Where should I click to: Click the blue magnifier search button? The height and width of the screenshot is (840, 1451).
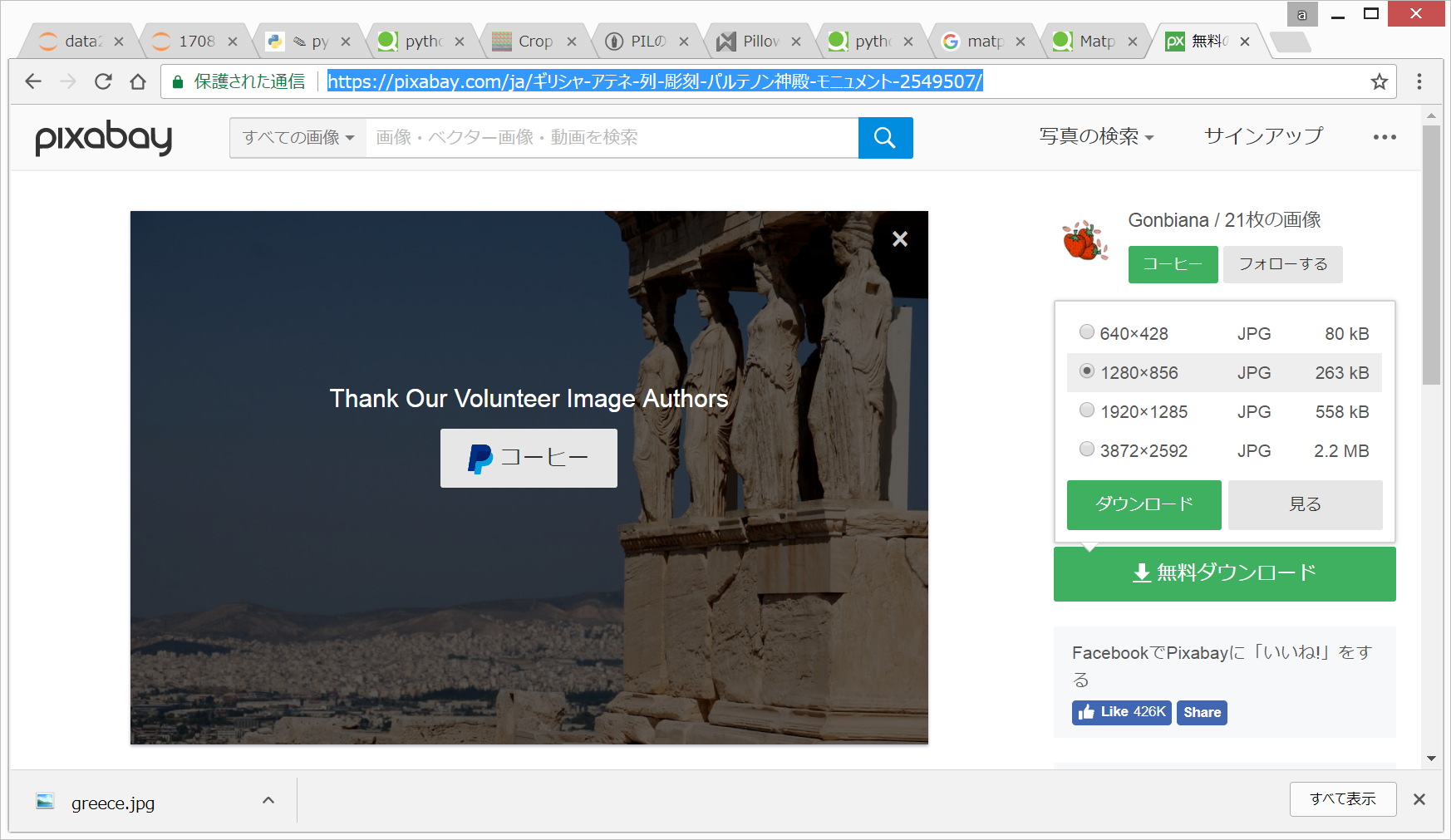coord(885,138)
